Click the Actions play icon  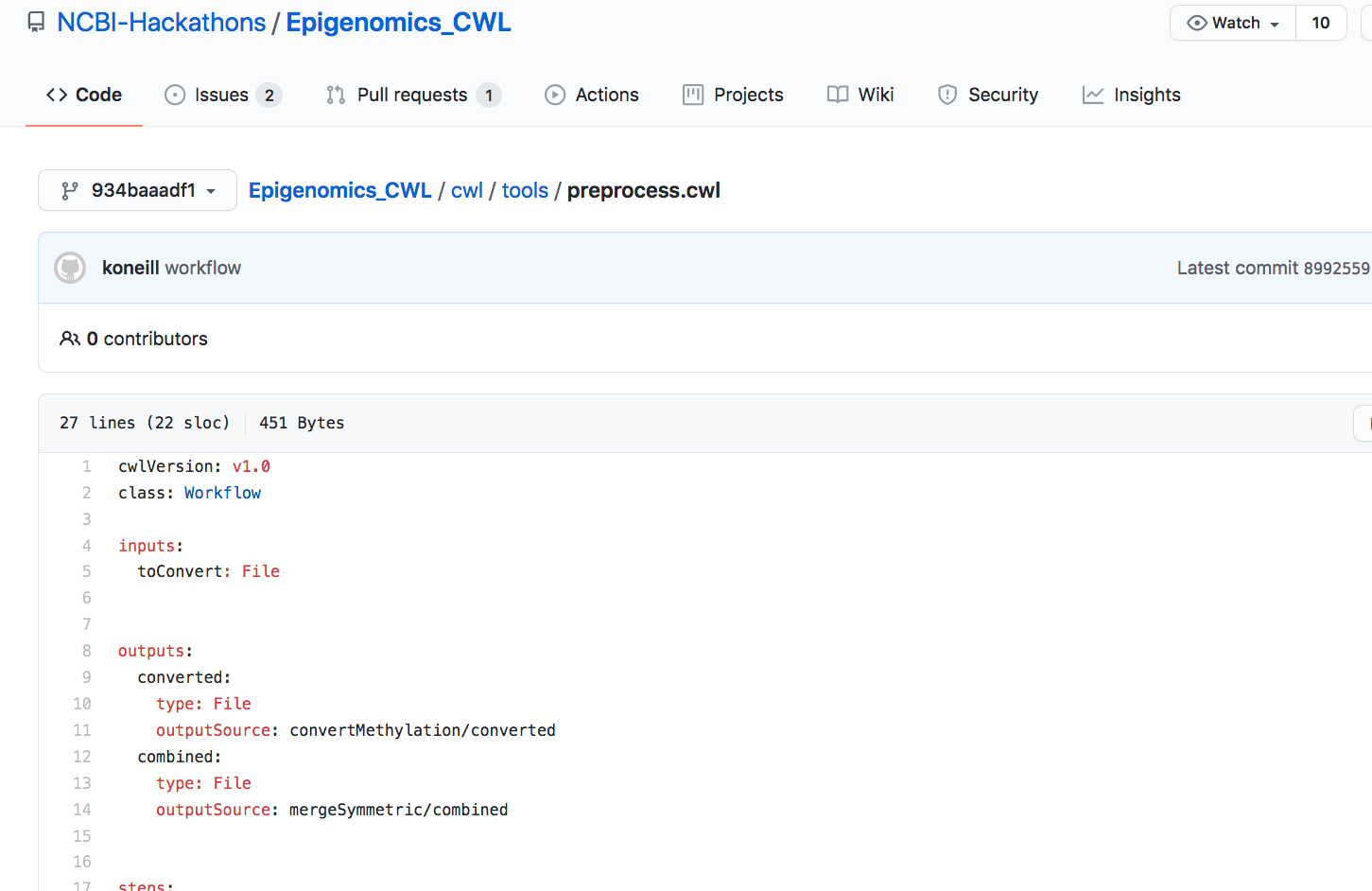(555, 95)
